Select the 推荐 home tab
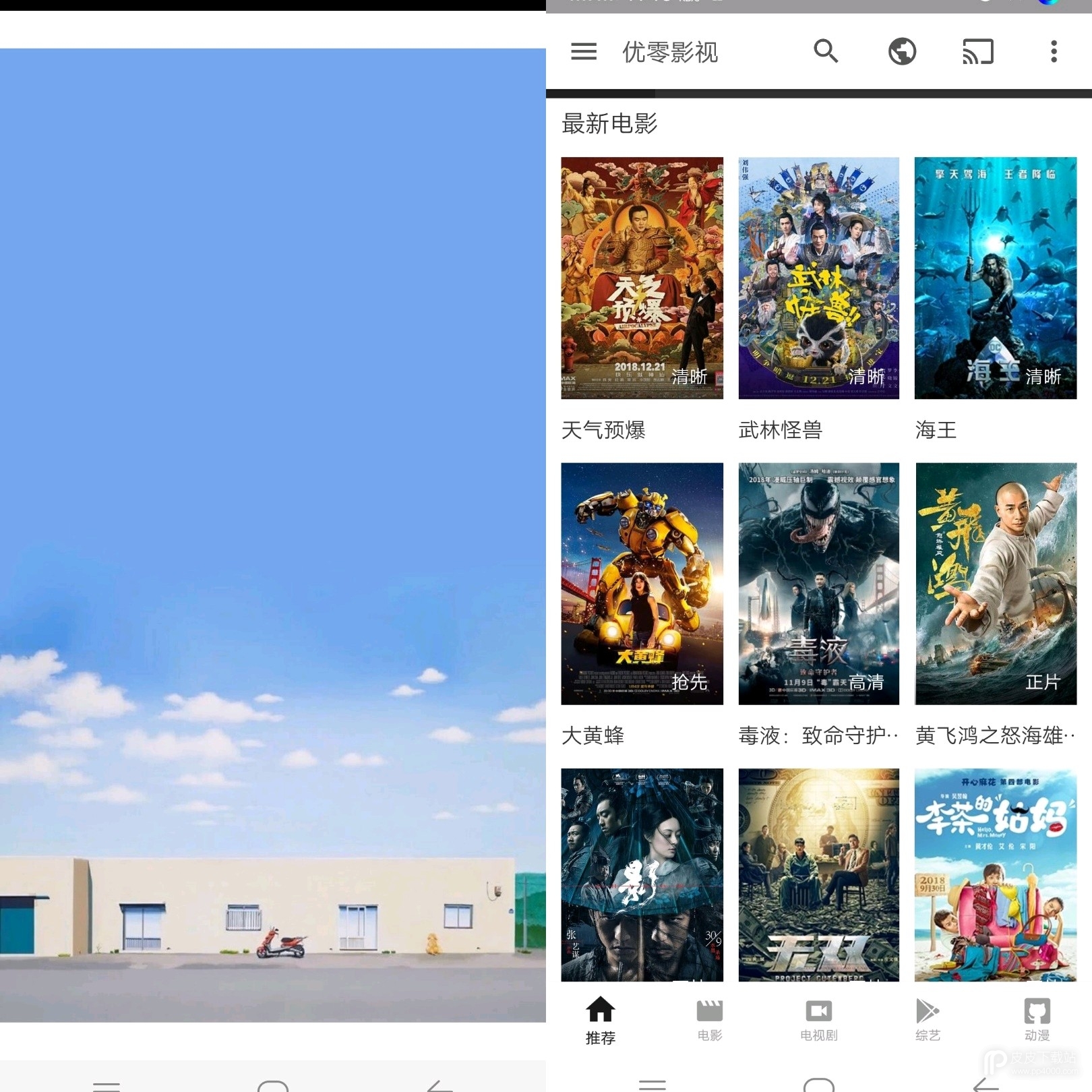Image resolution: width=1092 pixels, height=1092 pixels. tap(600, 1021)
